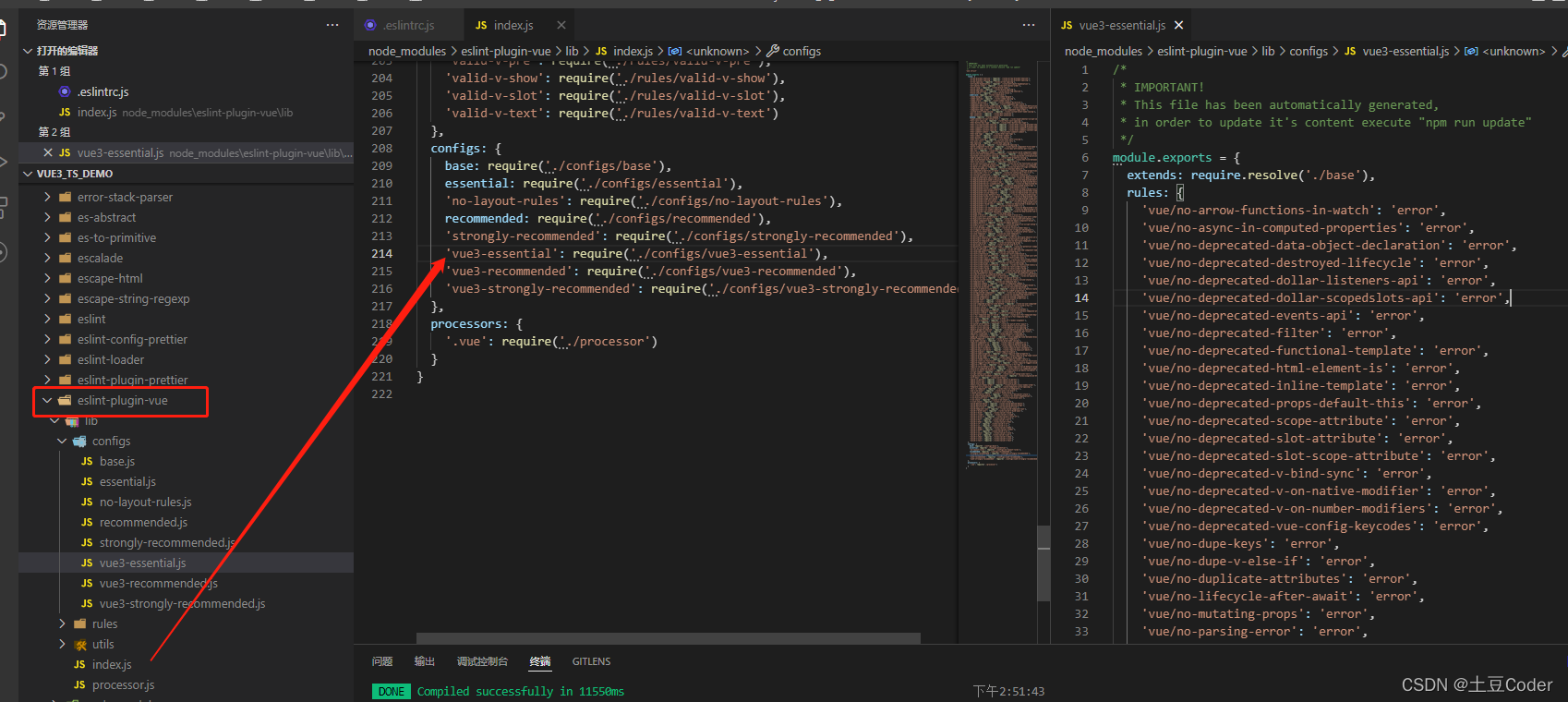This screenshot has height=702, width=1568.
Task: Click the rules folder icon
Action: pos(80,623)
